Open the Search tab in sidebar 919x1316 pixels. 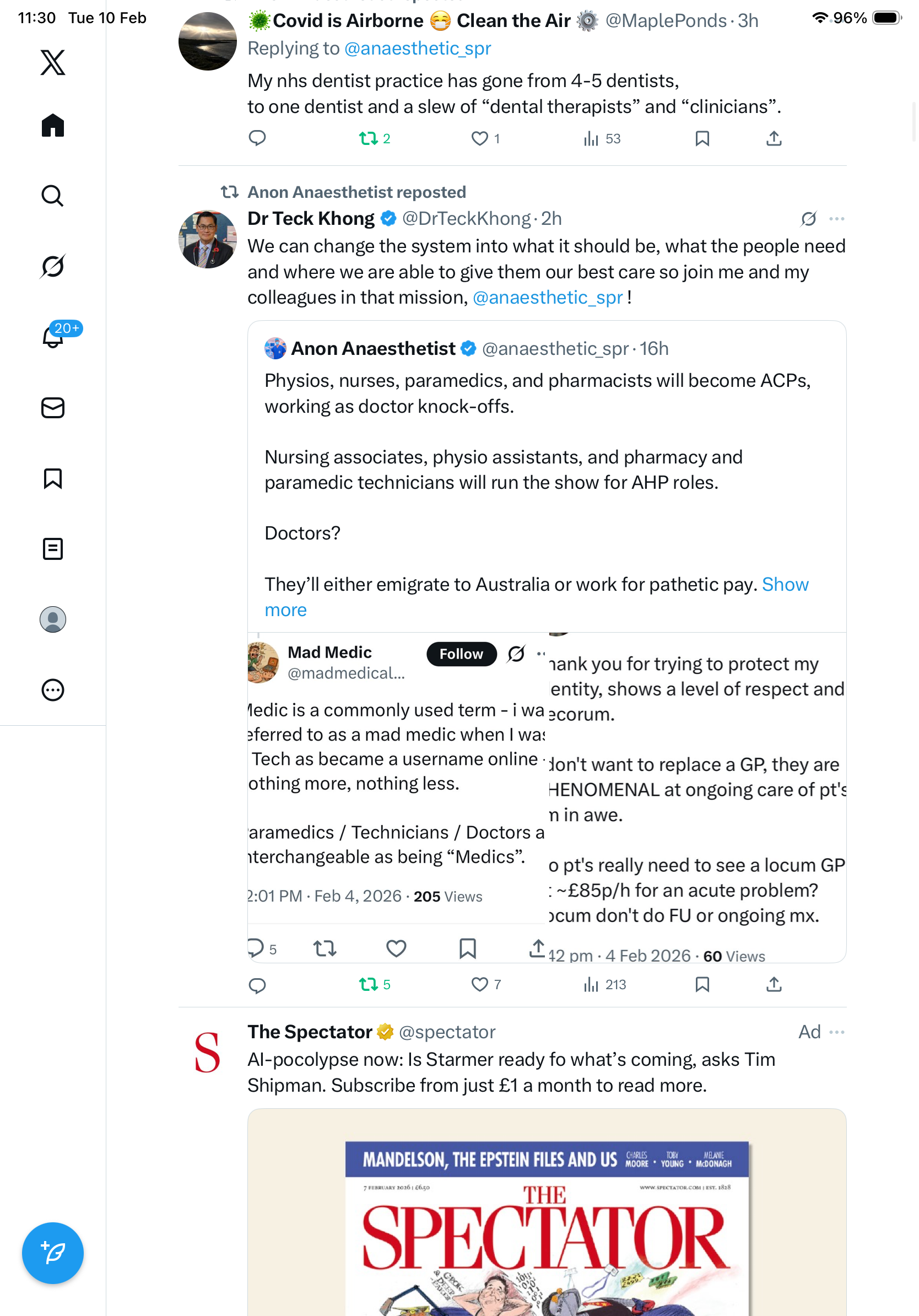coord(53,196)
